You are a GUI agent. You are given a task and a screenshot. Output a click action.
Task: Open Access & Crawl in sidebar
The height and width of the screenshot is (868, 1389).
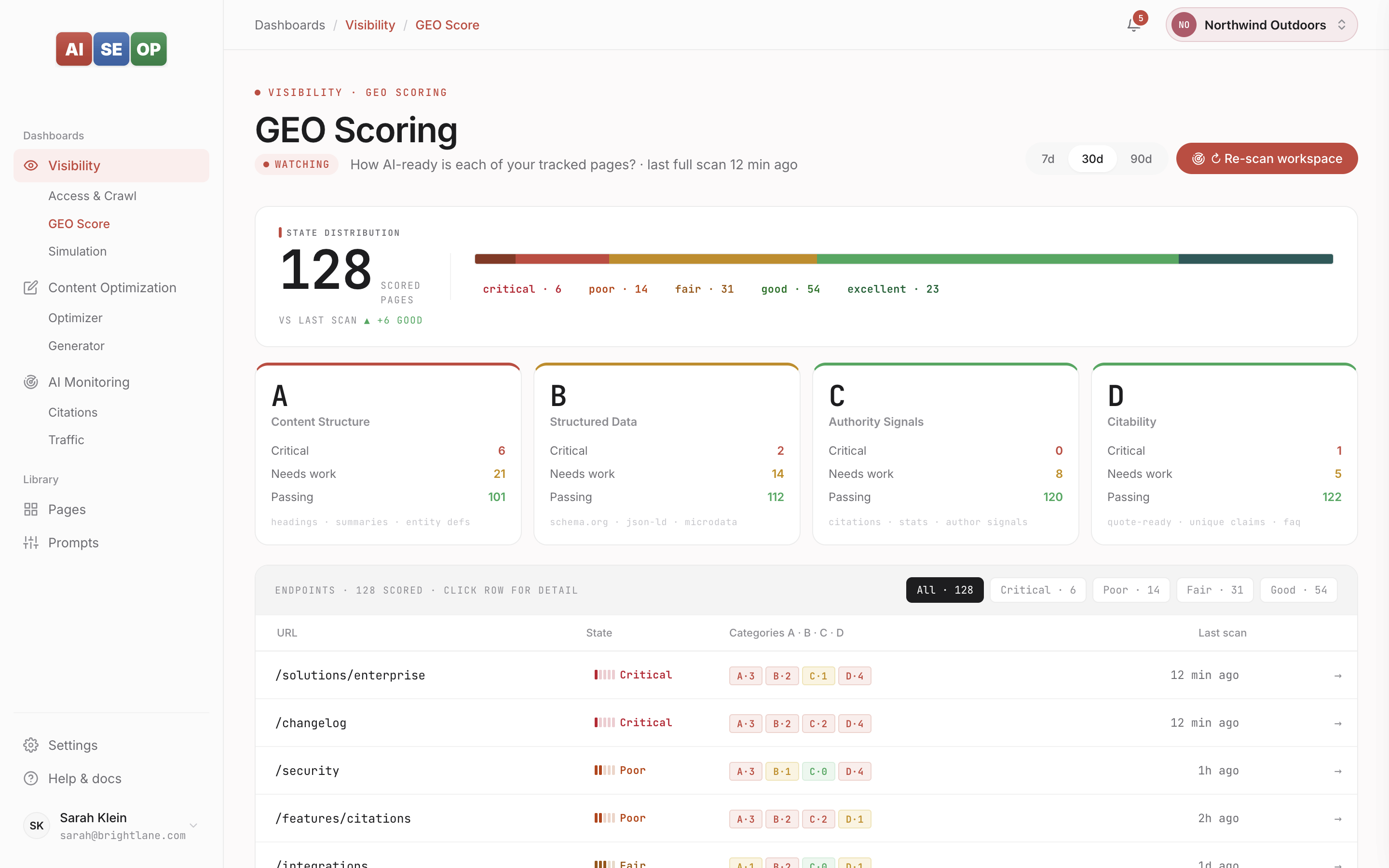(x=93, y=196)
